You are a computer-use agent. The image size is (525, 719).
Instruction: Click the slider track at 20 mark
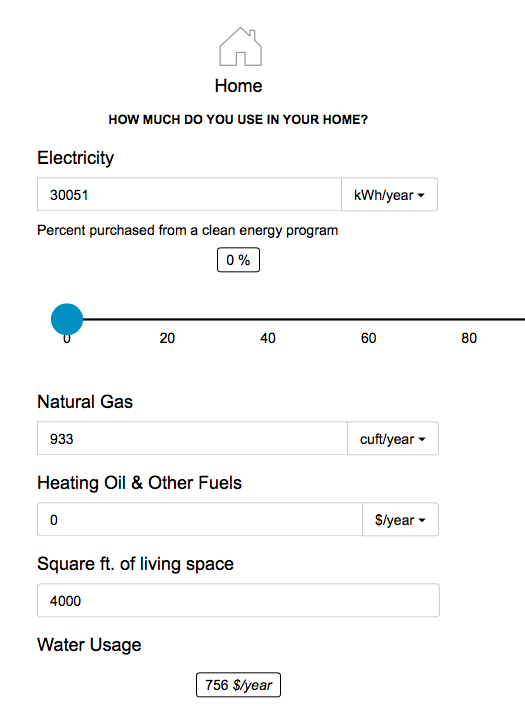point(167,319)
